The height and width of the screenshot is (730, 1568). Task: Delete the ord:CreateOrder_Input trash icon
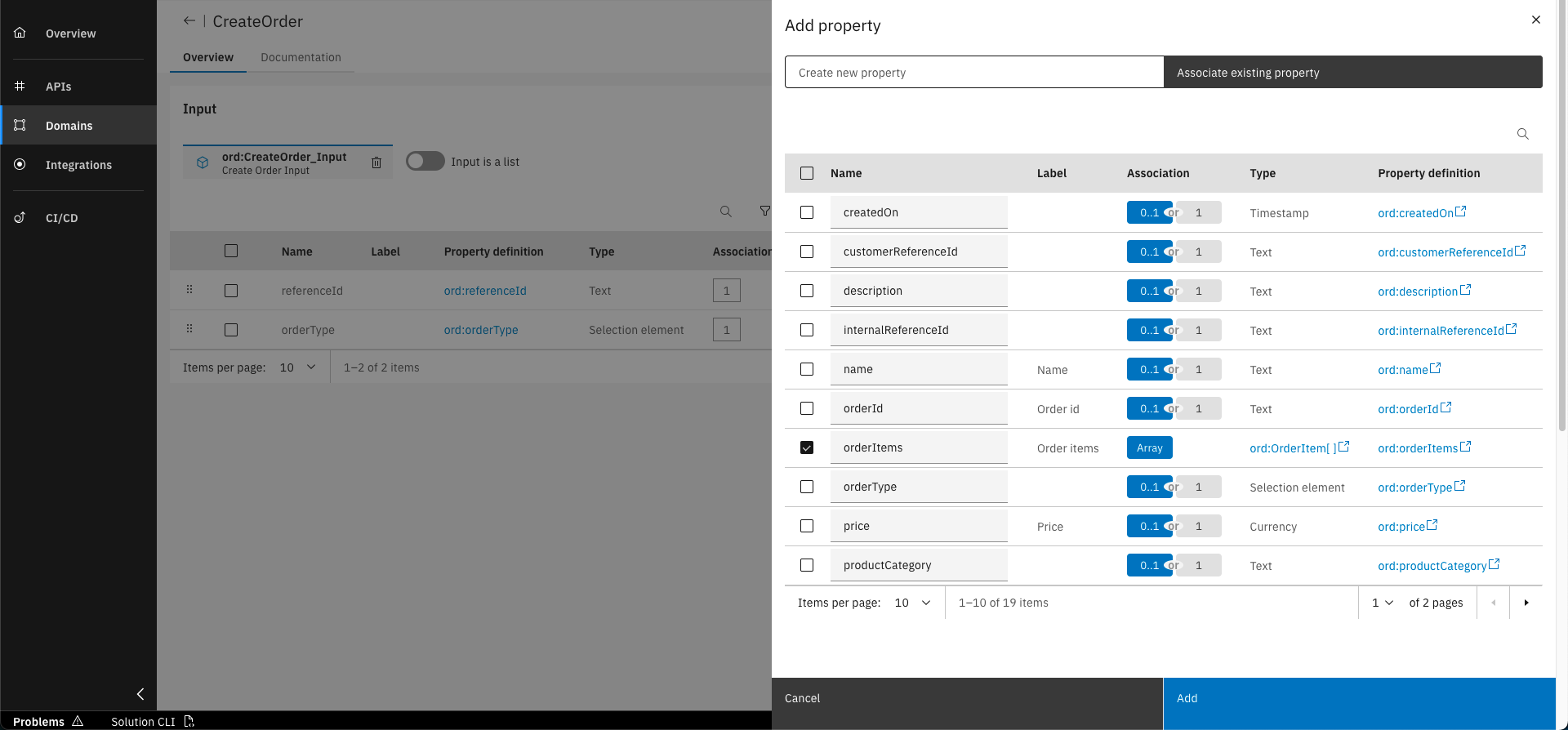pyautogui.click(x=376, y=162)
